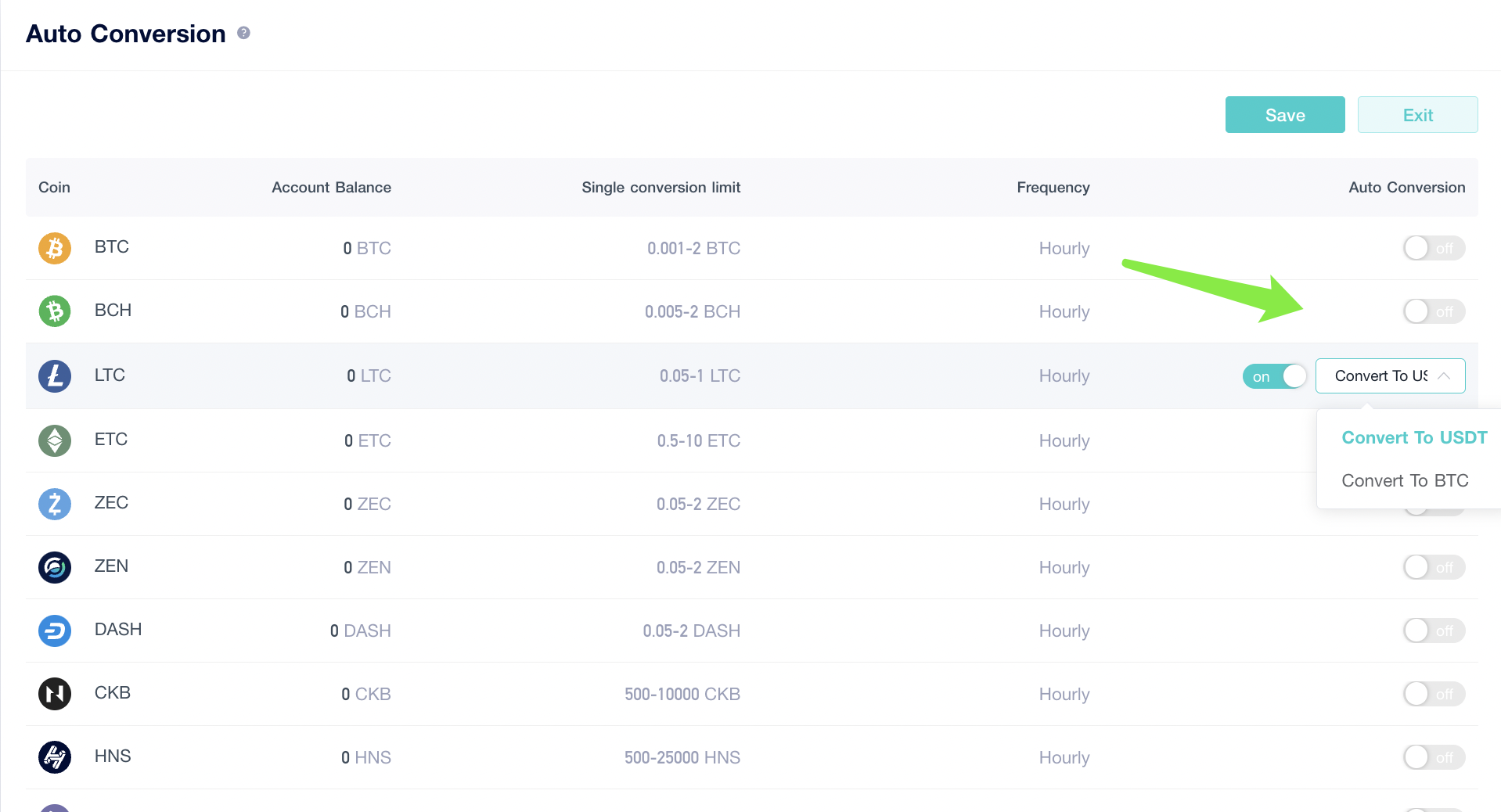Click the Save button
Image resolution: width=1501 pixels, height=812 pixels.
click(1284, 114)
